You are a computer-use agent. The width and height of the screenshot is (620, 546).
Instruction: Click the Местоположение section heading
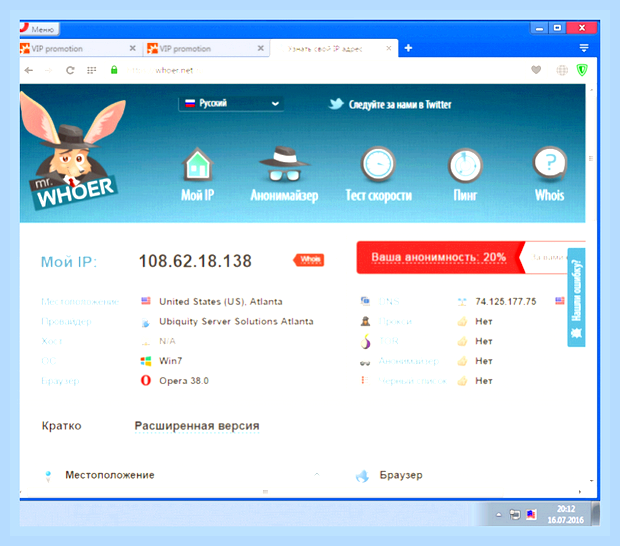click(x=110, y=475)
